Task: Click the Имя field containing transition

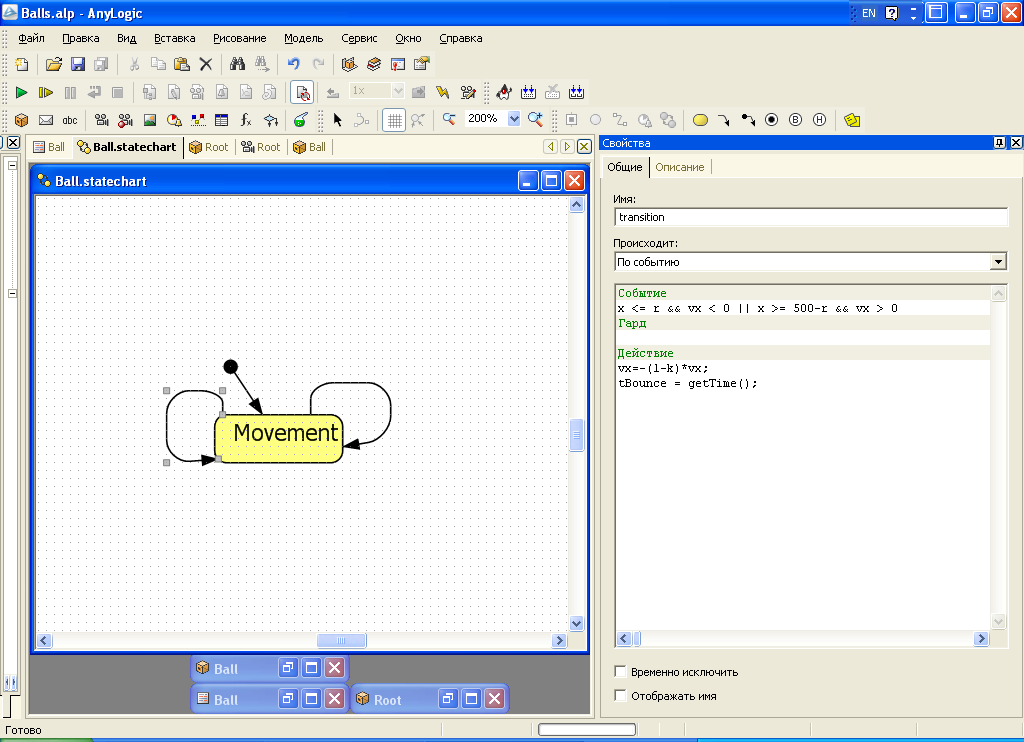Action: [810, 217]
